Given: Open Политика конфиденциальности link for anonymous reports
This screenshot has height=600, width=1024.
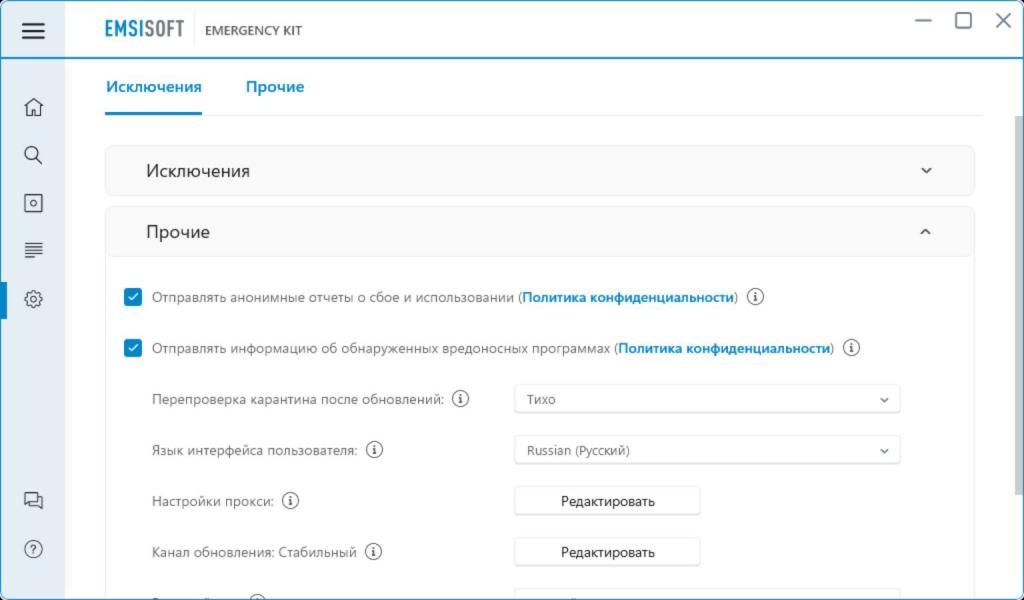Looking at the screenshot, I should point(628,297).
